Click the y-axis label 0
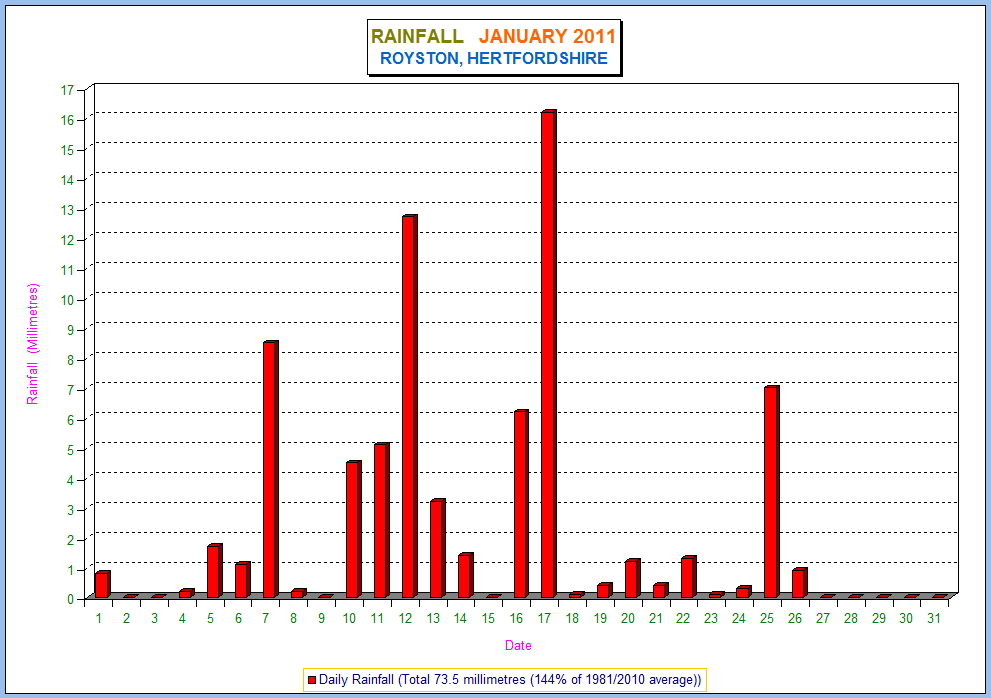Screen dimensions: 991x698 tap(71, 599)
